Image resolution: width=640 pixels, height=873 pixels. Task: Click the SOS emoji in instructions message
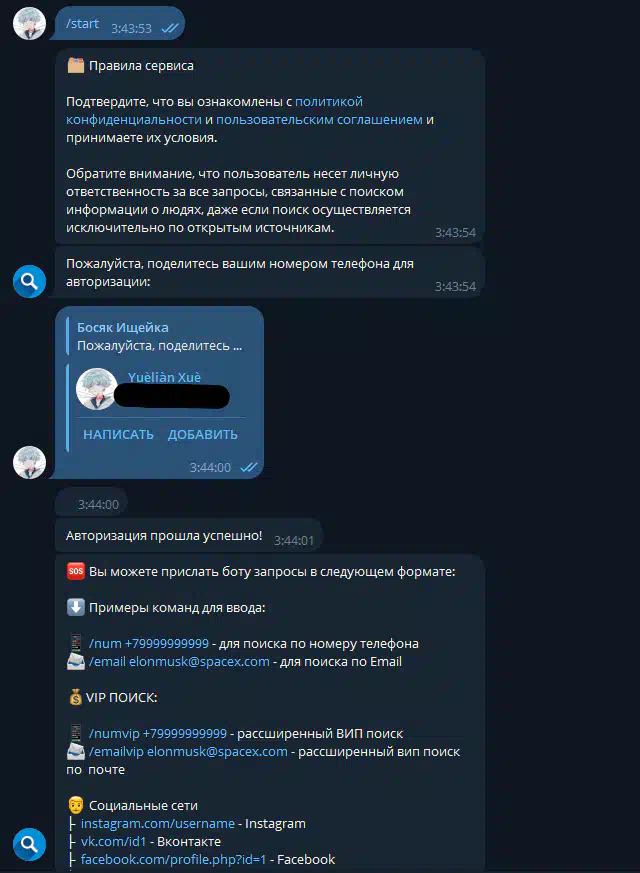(x=76, y=571)
